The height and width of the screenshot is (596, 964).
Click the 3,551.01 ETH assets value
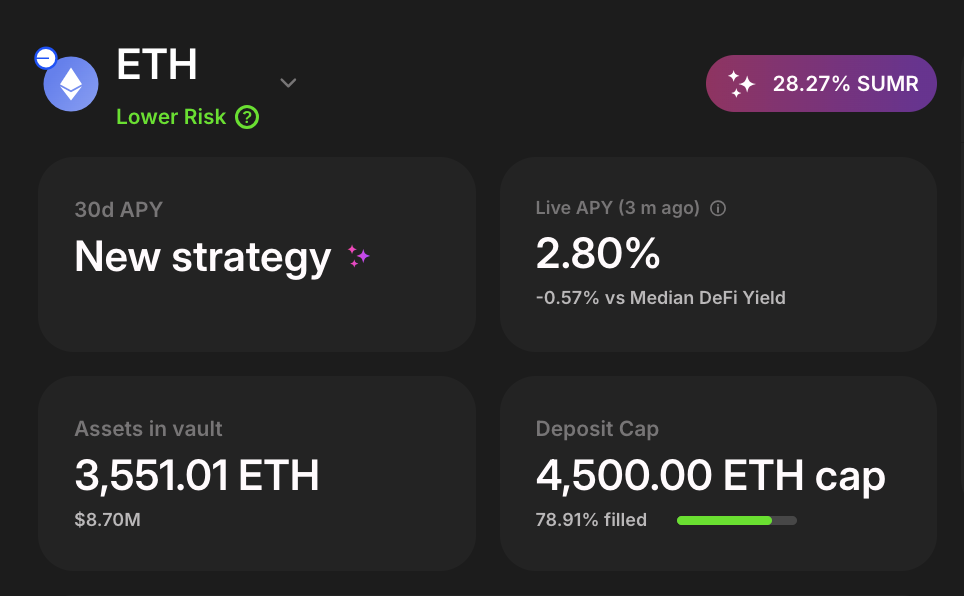(x=197, y=475)
